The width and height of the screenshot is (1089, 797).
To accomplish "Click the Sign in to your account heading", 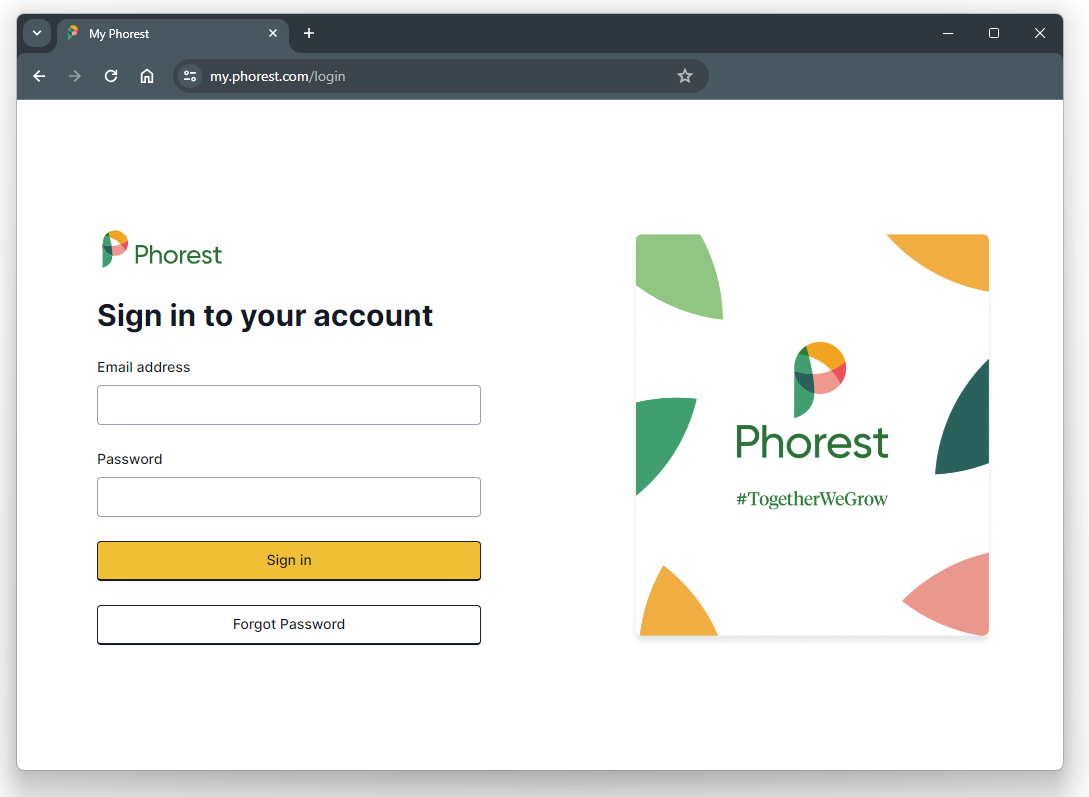I will 265,316.
